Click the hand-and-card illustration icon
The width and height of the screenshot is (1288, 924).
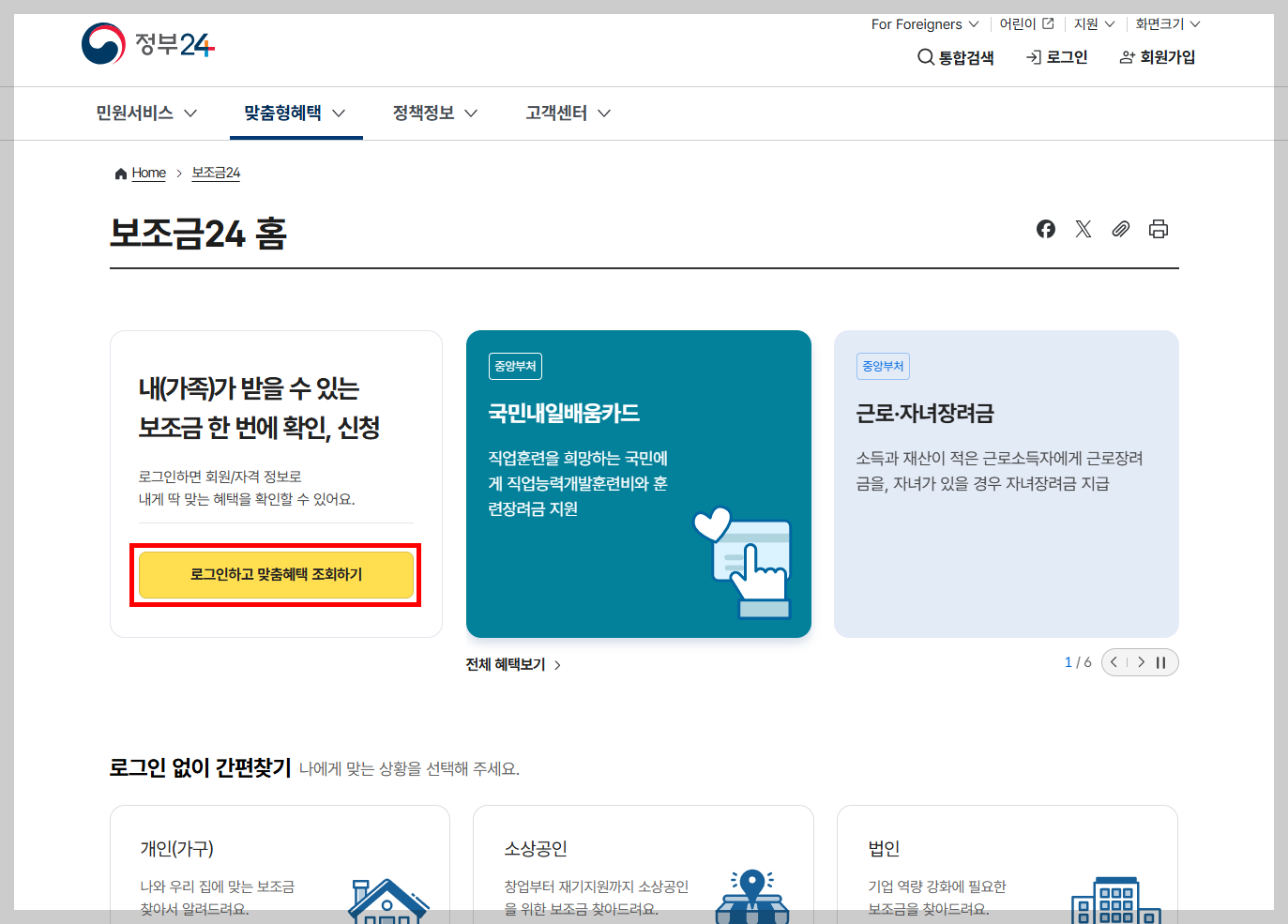coord(744,561)
